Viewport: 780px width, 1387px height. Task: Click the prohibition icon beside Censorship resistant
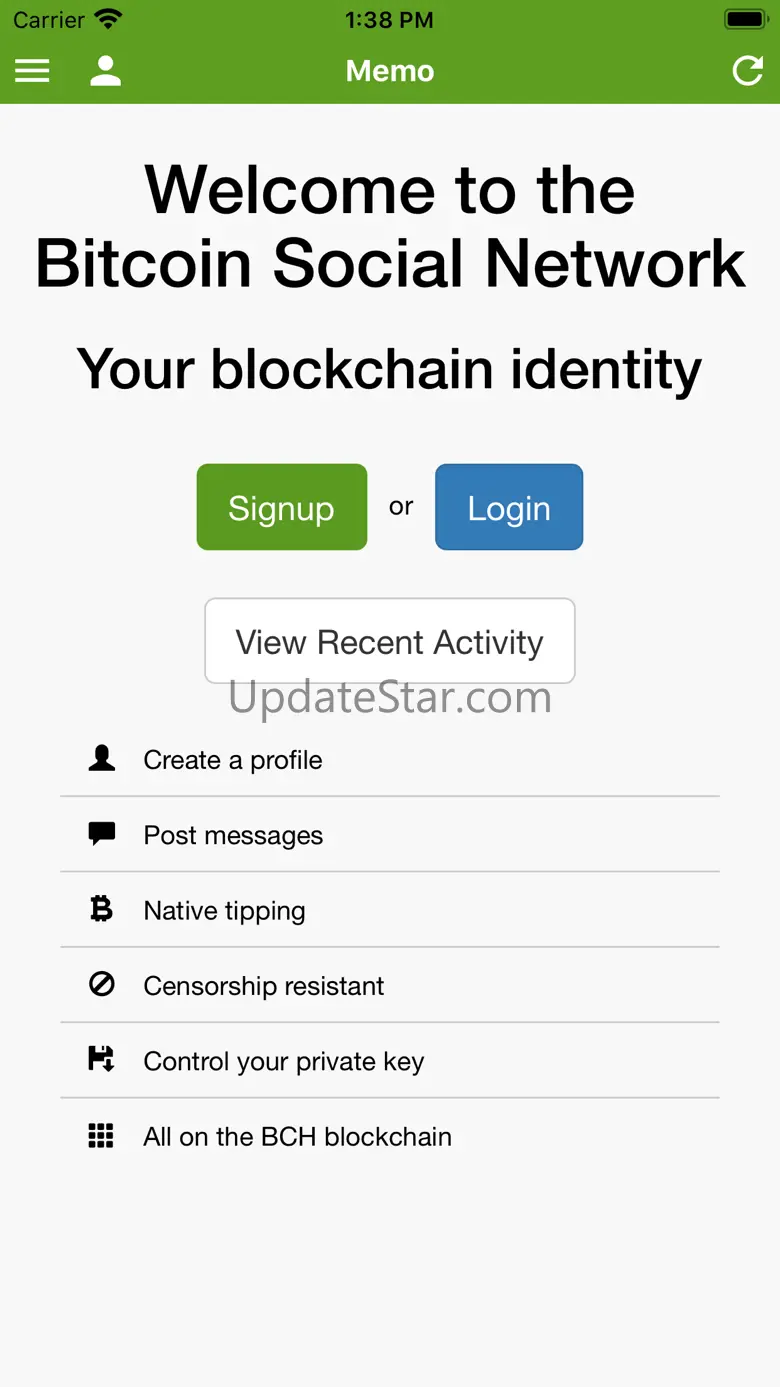[102, 985]
